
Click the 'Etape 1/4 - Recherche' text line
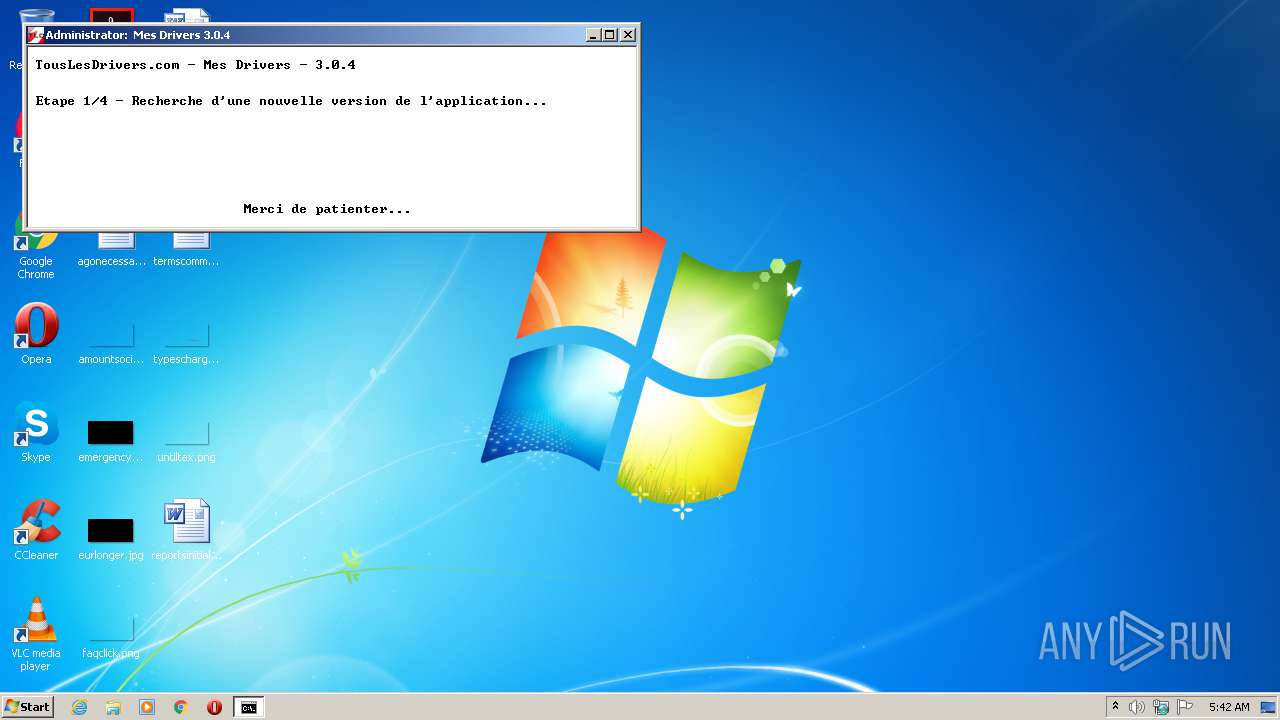point(291,101)
